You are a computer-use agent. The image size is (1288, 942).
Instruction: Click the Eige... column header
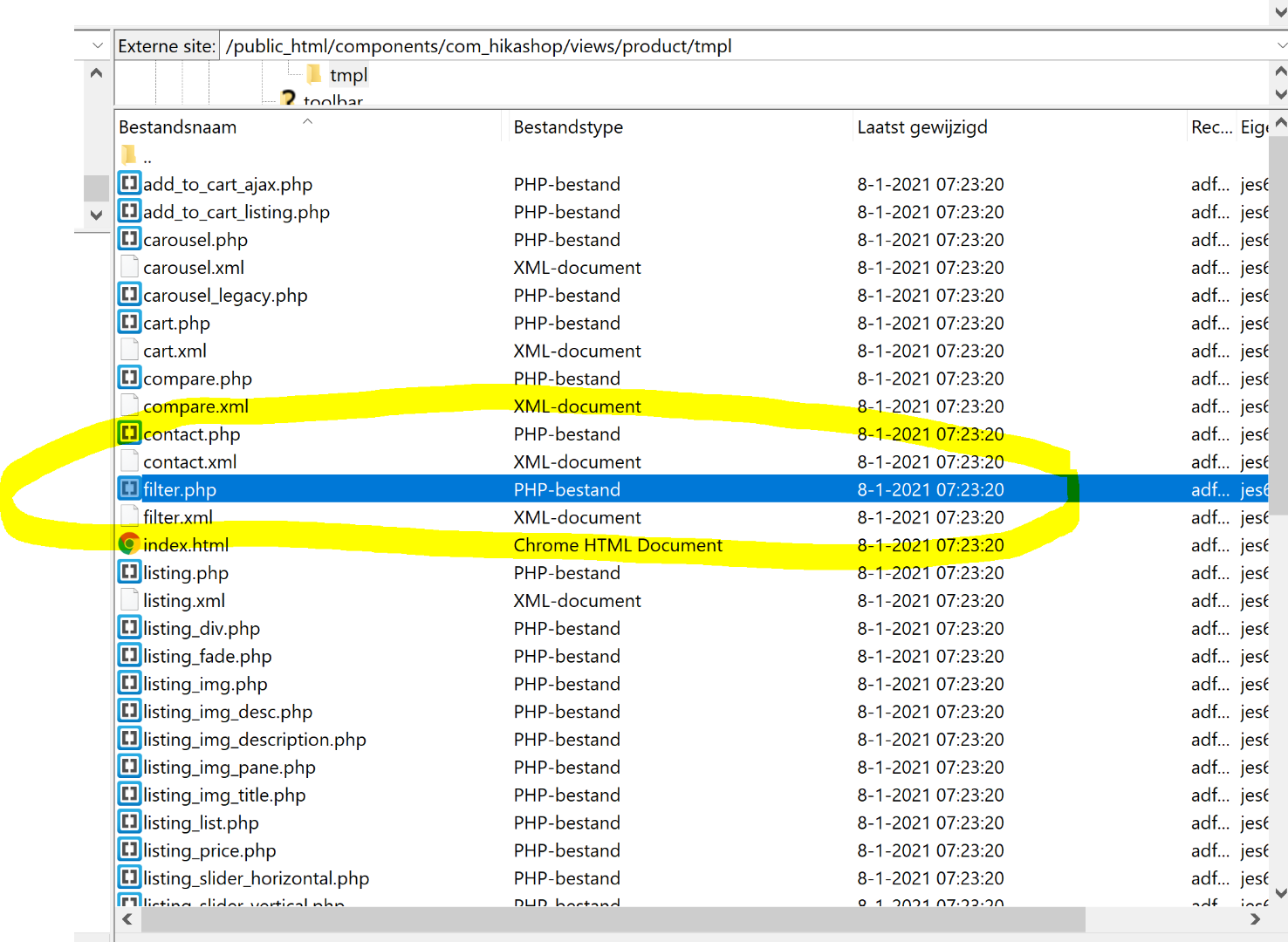1254,127
